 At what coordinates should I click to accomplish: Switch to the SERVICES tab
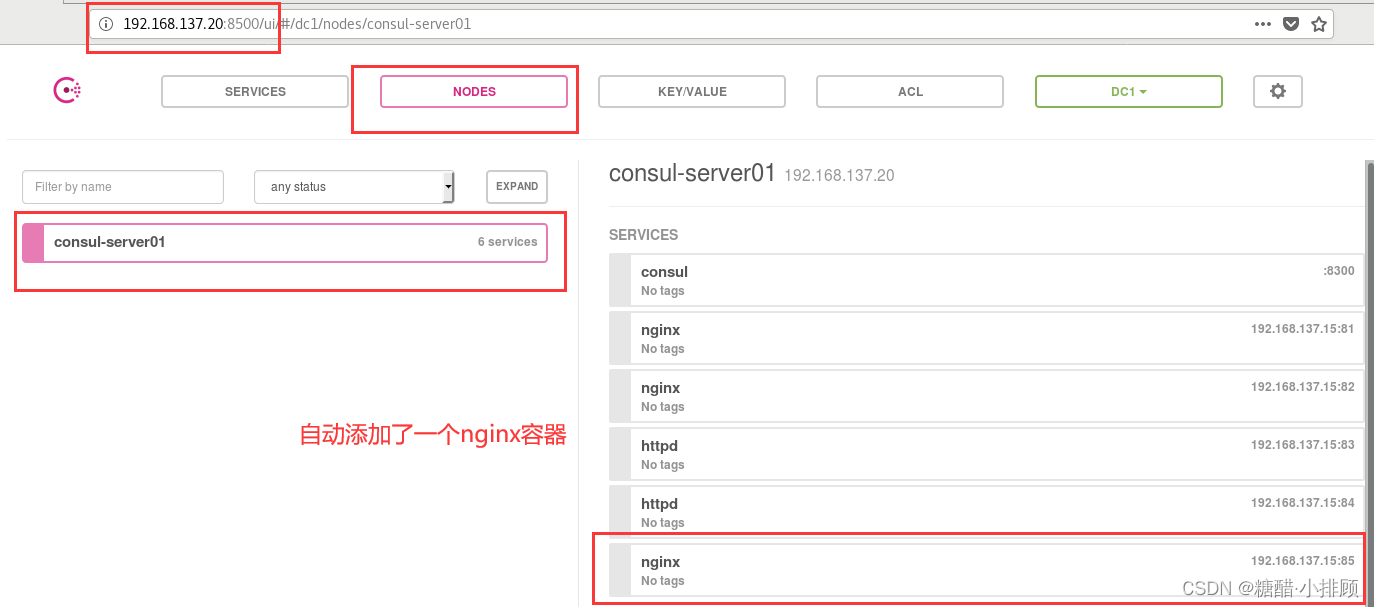coord(255,91)
